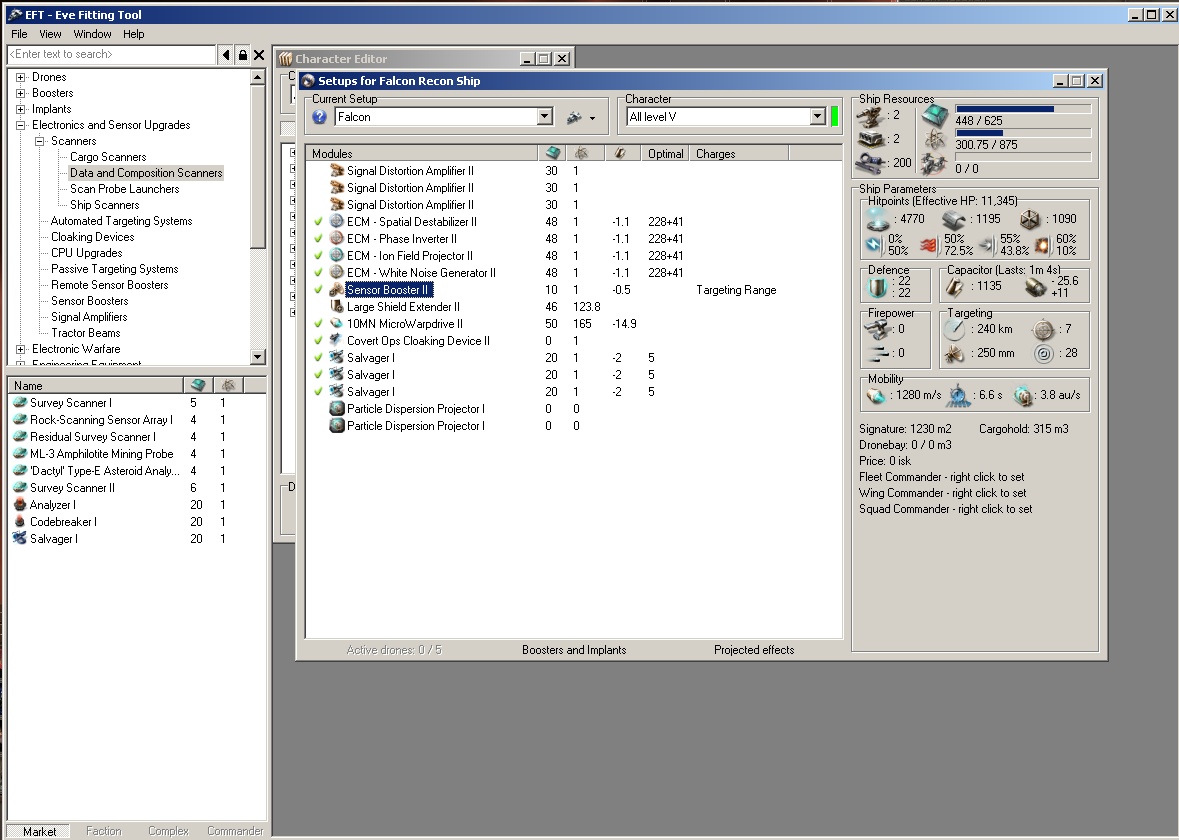Click the Defence tank icon
The image size is (1179, 840).
pos(877,287)
